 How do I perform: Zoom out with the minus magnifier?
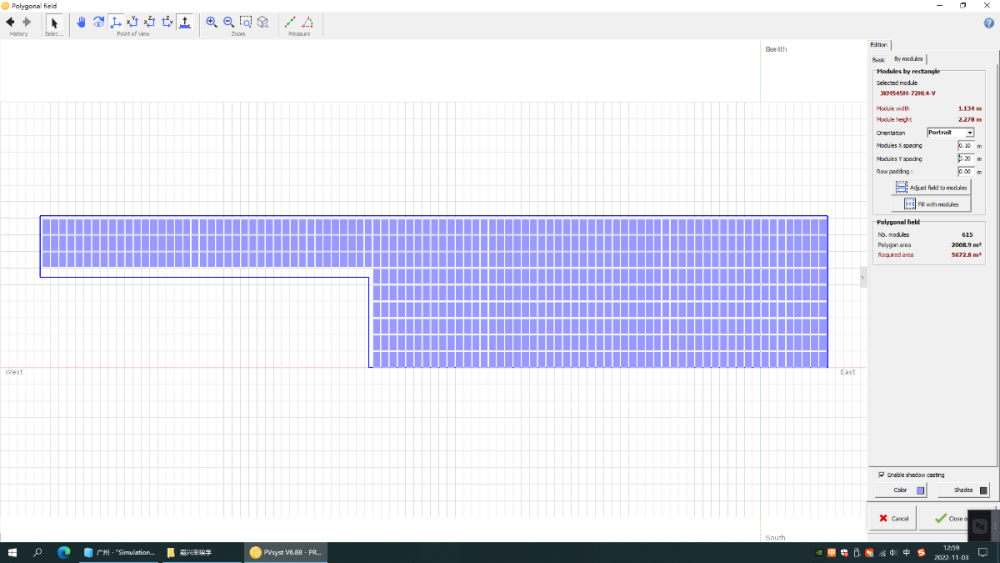click(228, 22)
